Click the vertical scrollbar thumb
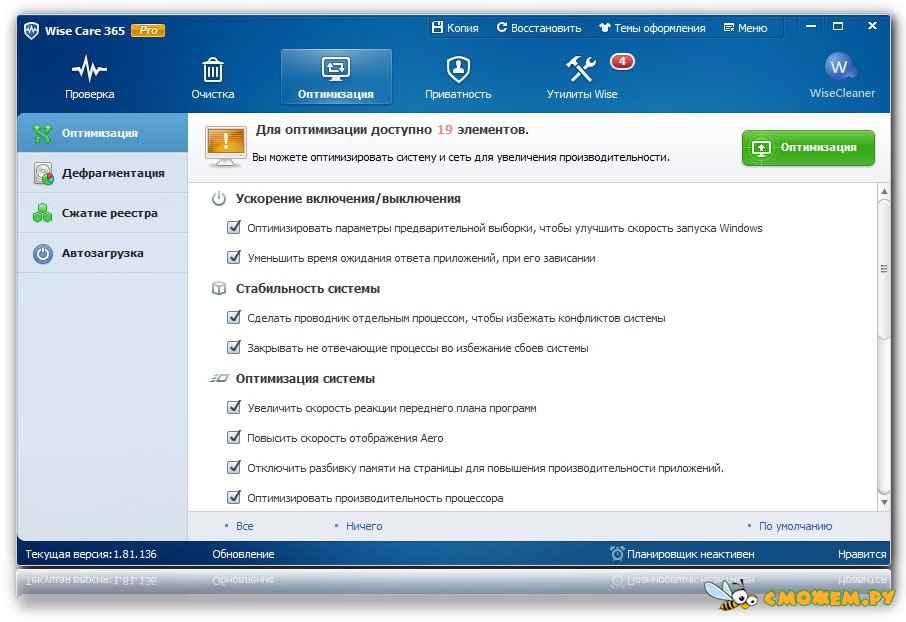Screen dimensions: 906x622 [x=883, y=269]
